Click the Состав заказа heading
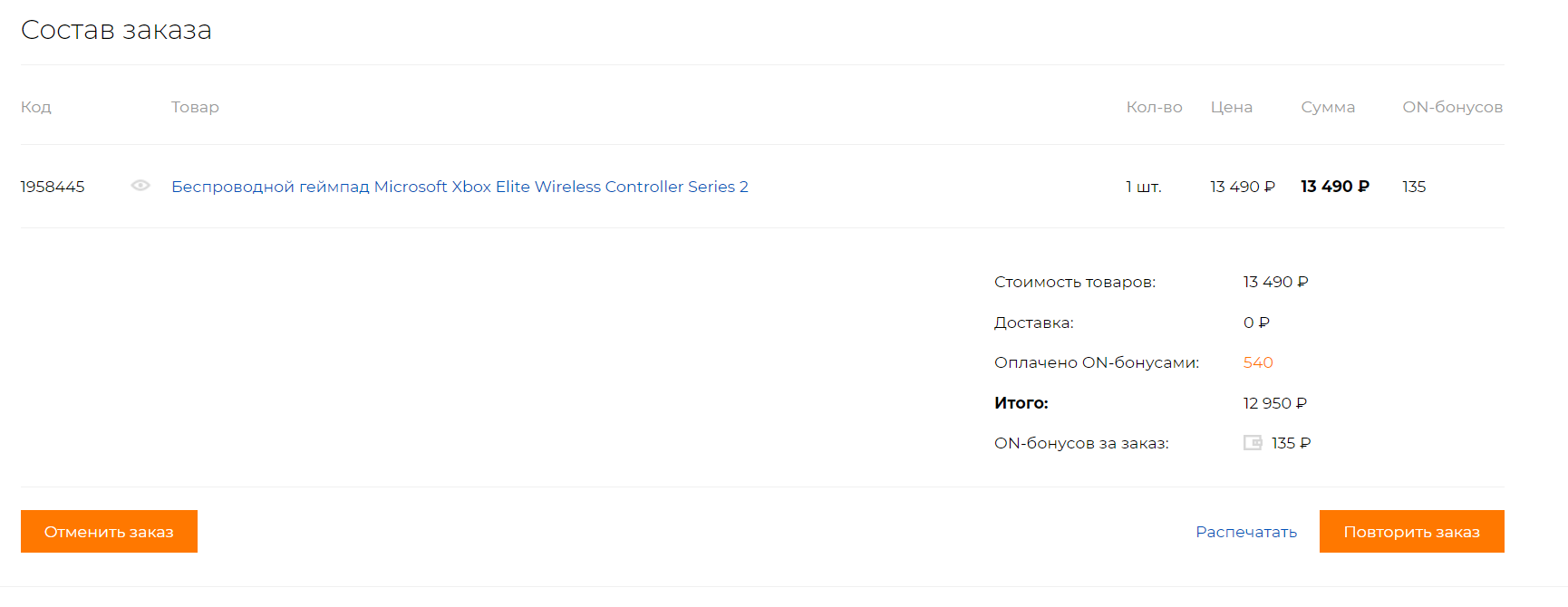The height and width of the screenshot is (607, 1568). (116, 30)
